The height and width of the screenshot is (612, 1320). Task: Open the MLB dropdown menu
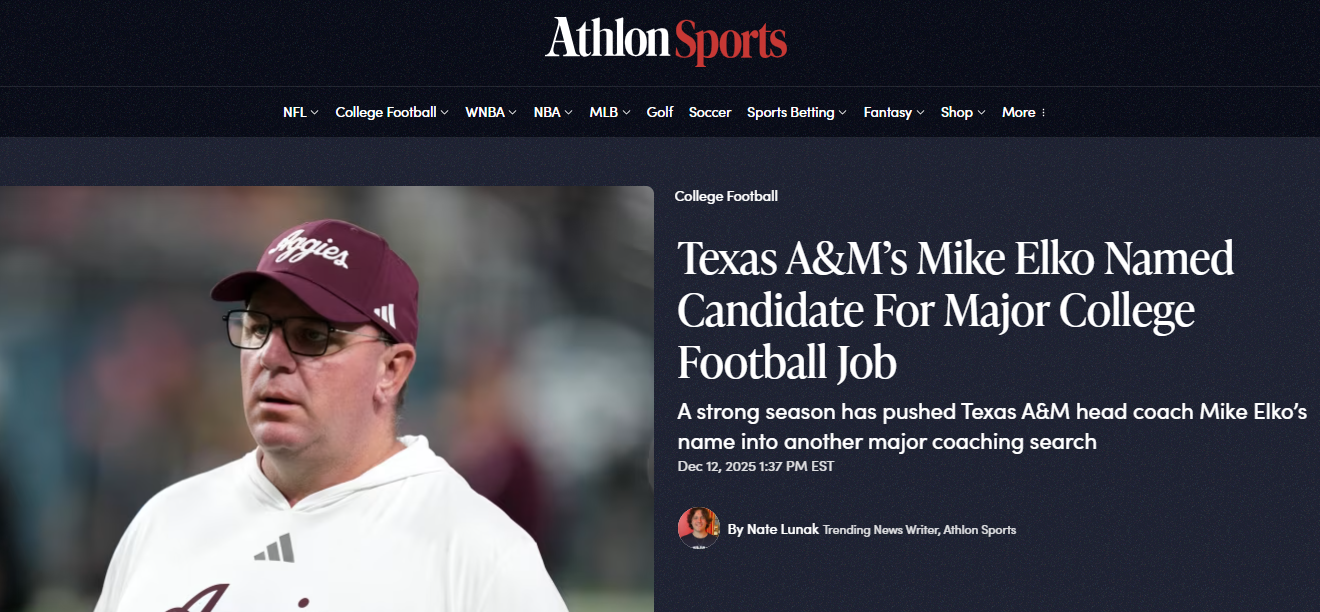pos(609,113)
